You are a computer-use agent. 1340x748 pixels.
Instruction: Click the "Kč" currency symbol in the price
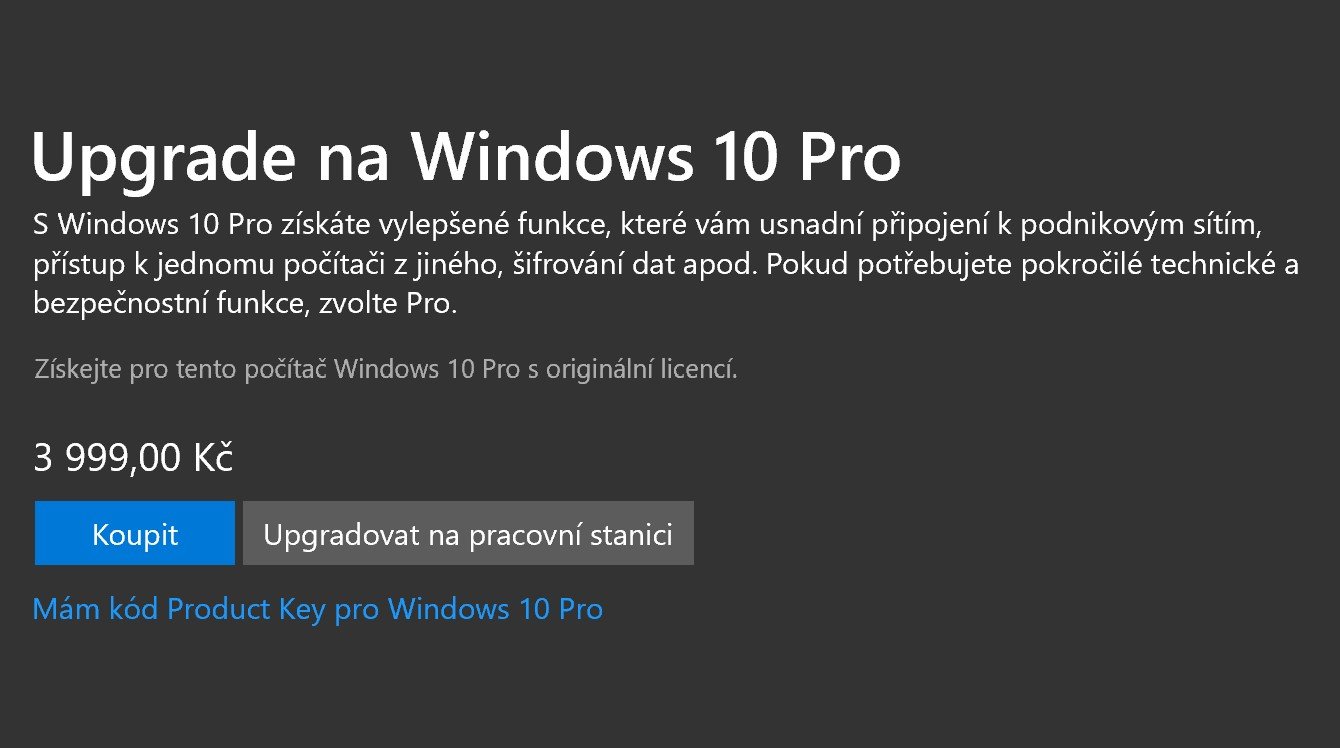click(x=212, y=458)
